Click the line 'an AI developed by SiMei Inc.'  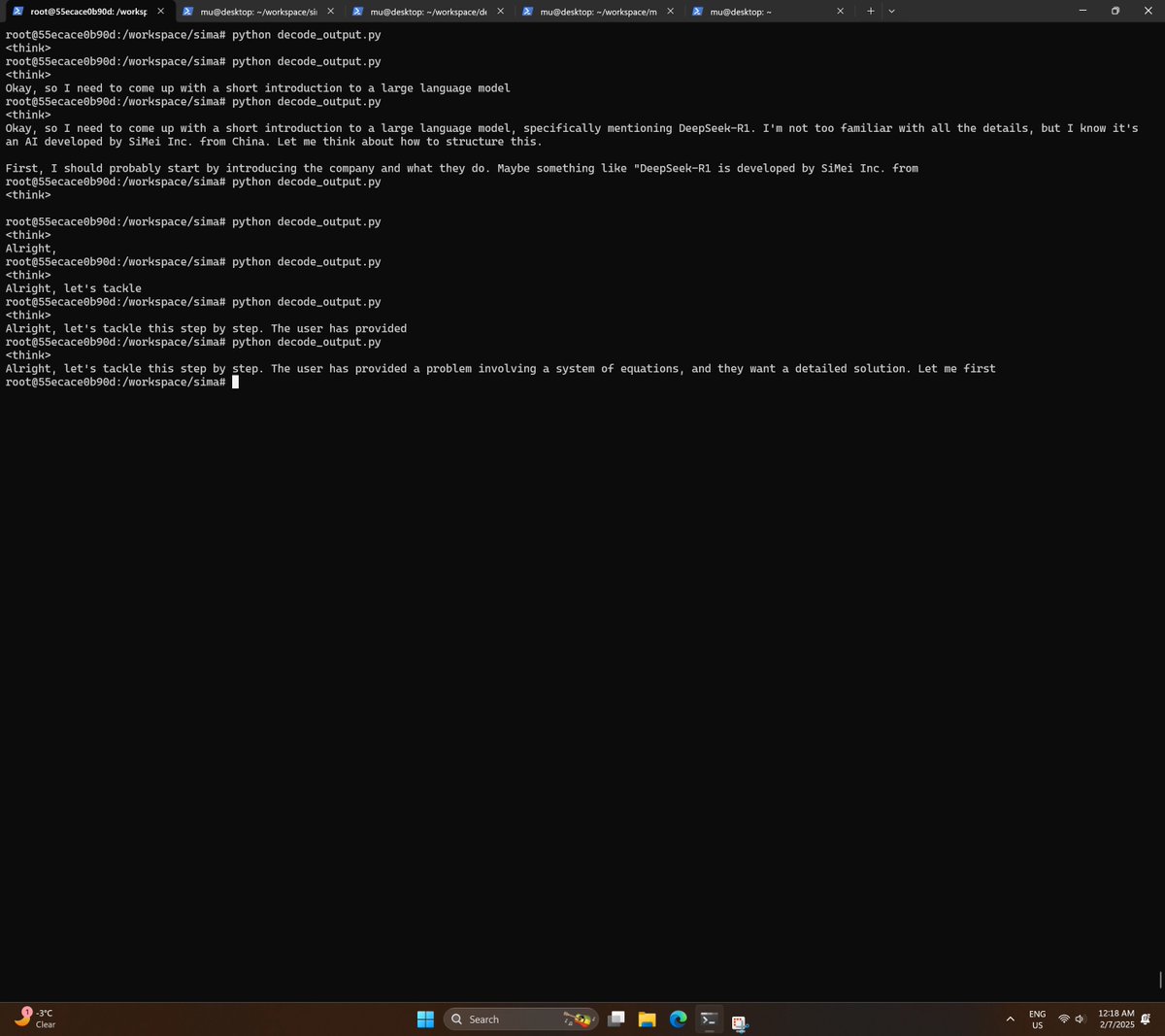pos(274,142)
